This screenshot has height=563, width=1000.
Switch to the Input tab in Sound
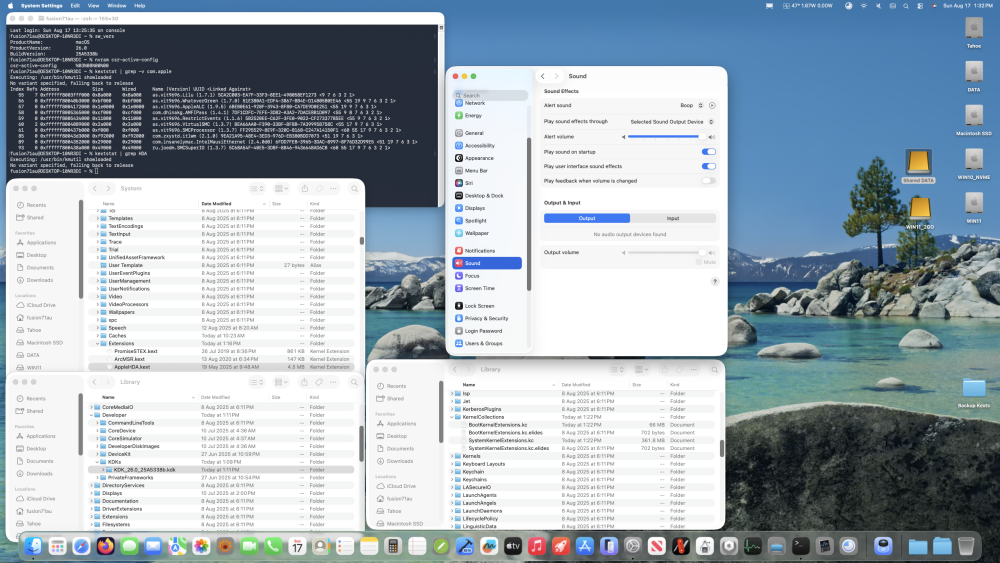pos(673,218)
